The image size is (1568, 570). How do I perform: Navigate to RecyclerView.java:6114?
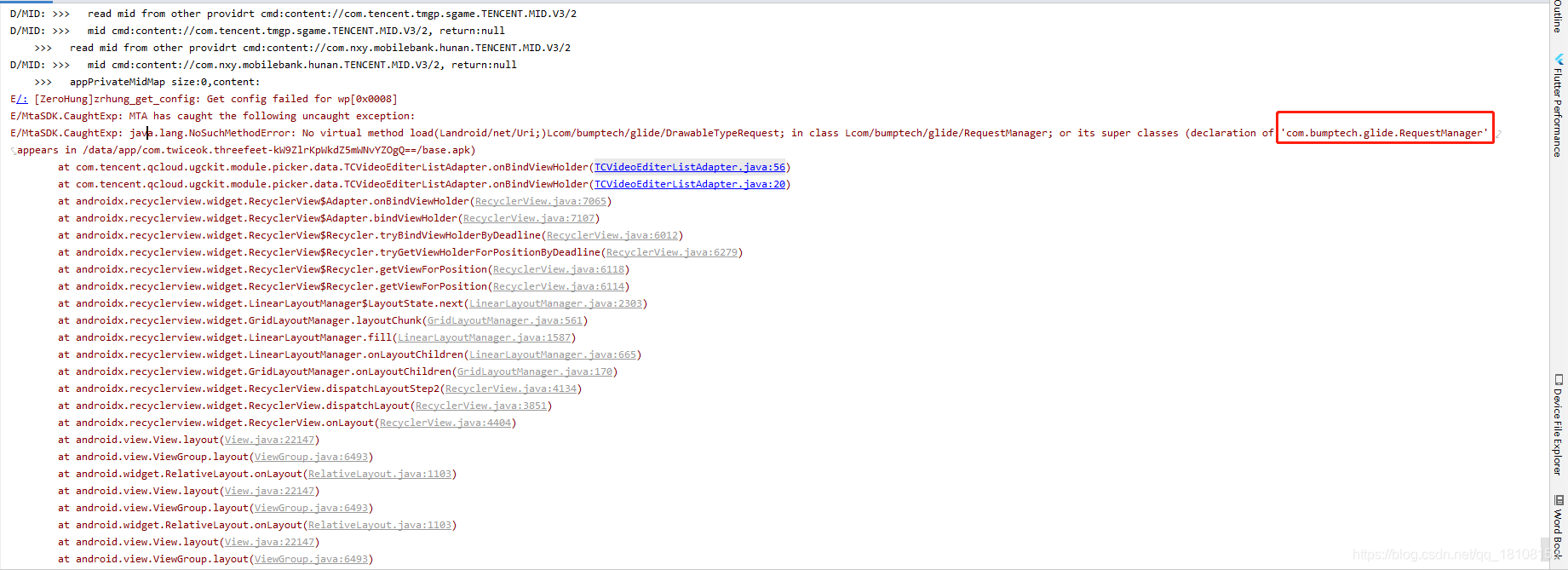pos(559,286)
